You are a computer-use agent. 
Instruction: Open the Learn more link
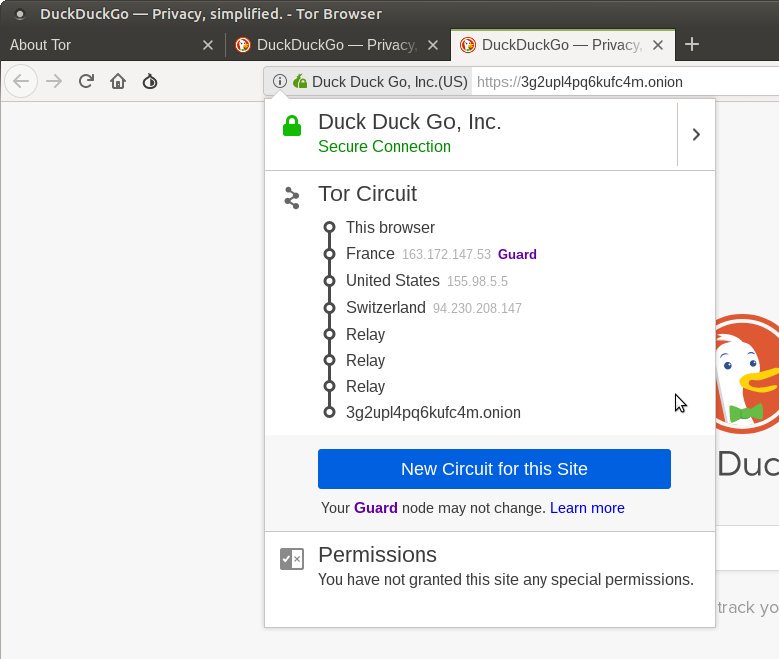click(587, 508)
